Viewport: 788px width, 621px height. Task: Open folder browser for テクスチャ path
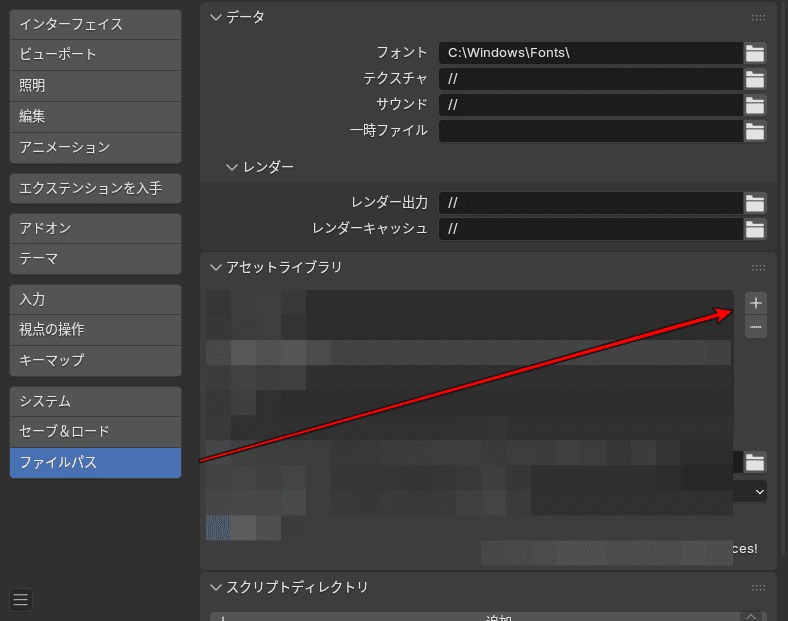(x=755, y=79)
